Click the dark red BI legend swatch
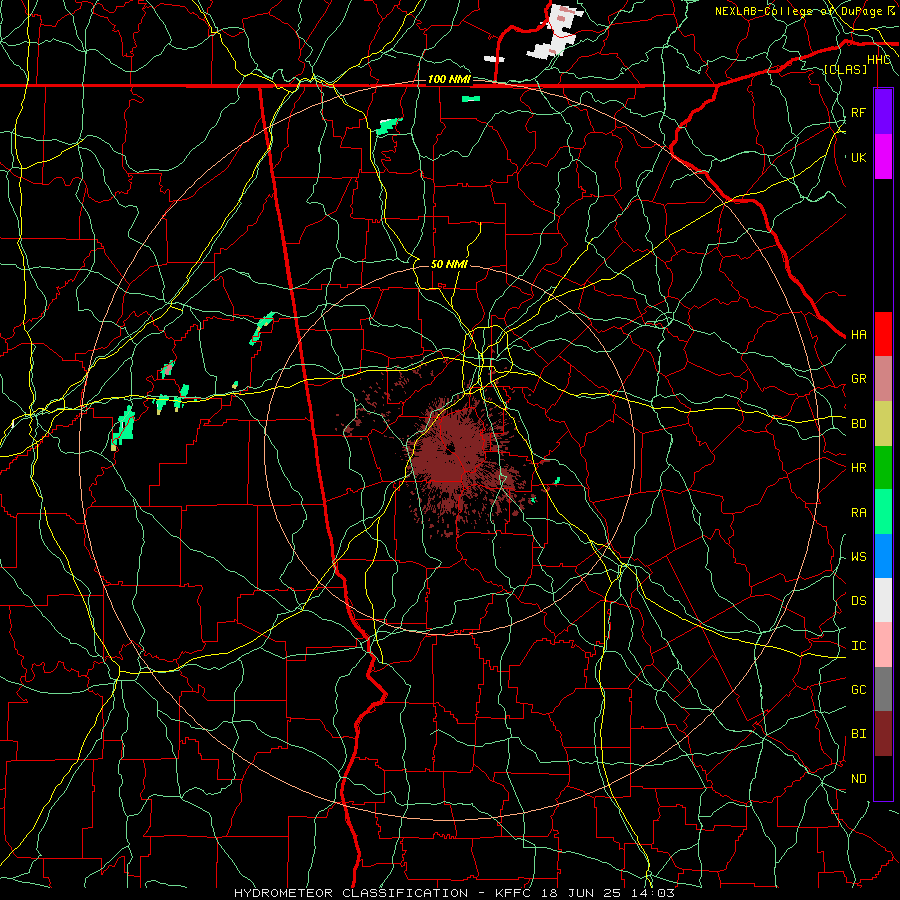 [883, 734]
